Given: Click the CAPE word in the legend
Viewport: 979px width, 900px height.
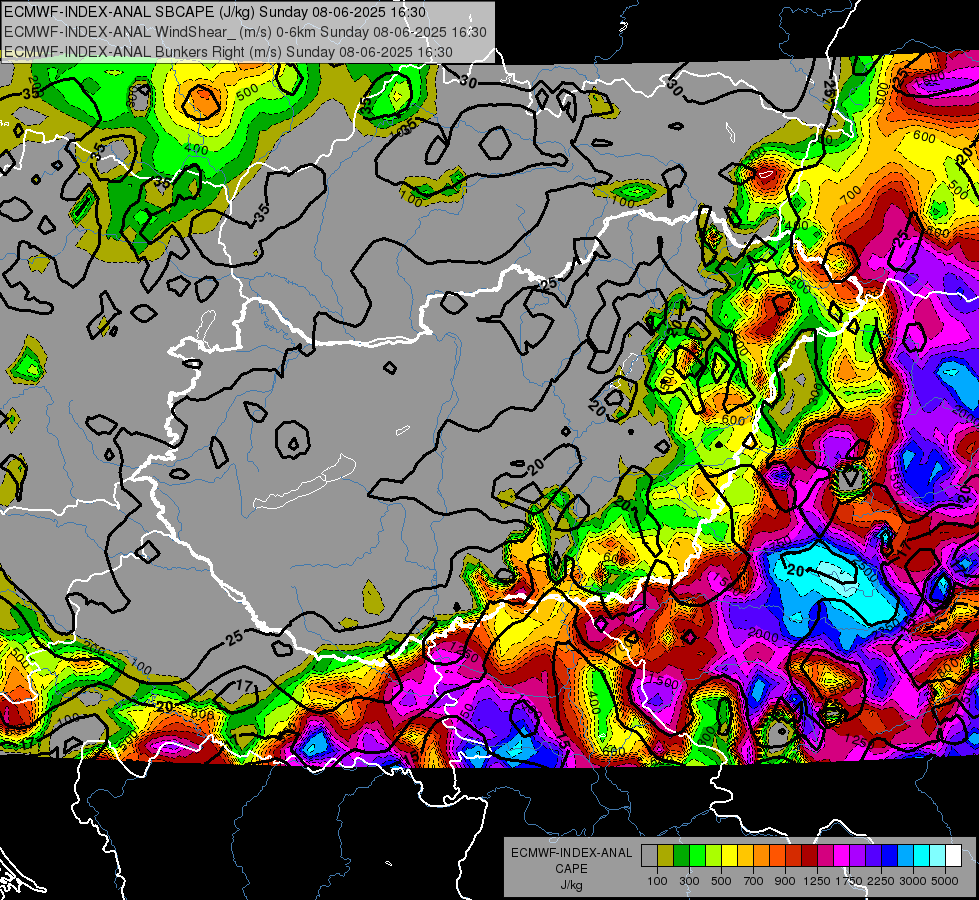Looking at the screenshot, I should (x=571, y=869).
